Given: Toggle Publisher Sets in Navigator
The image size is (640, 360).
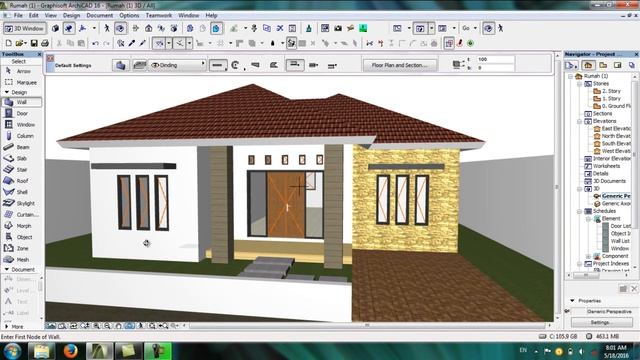Looking at the screenshot, I should (x=632, y=65).
